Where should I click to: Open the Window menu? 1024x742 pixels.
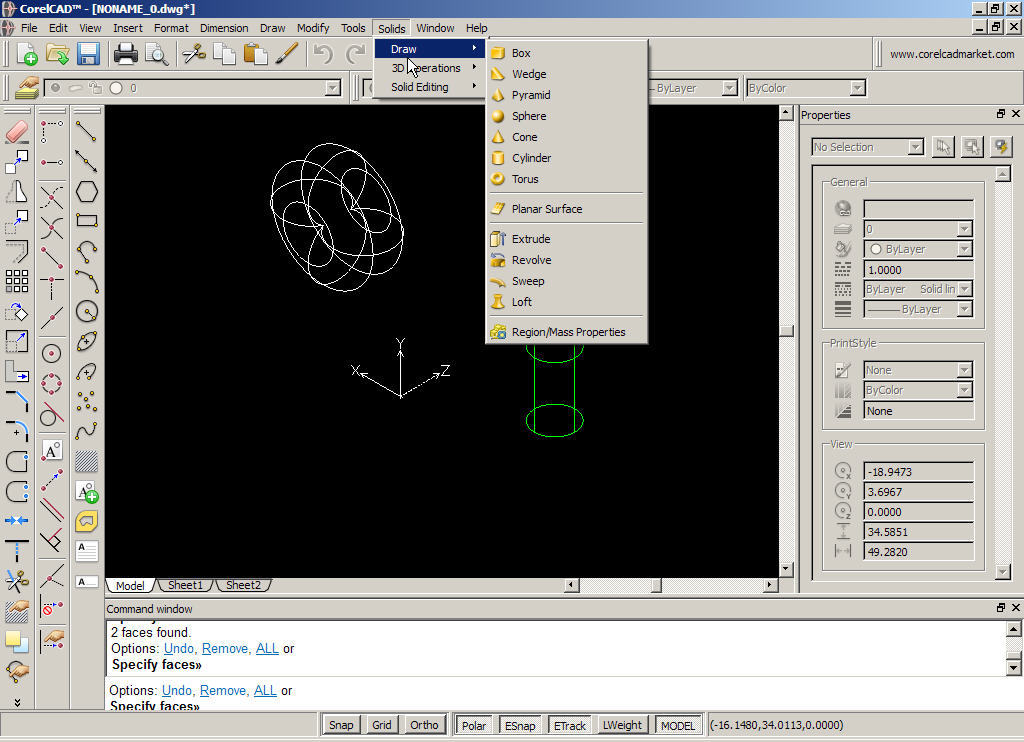(435, 27)
